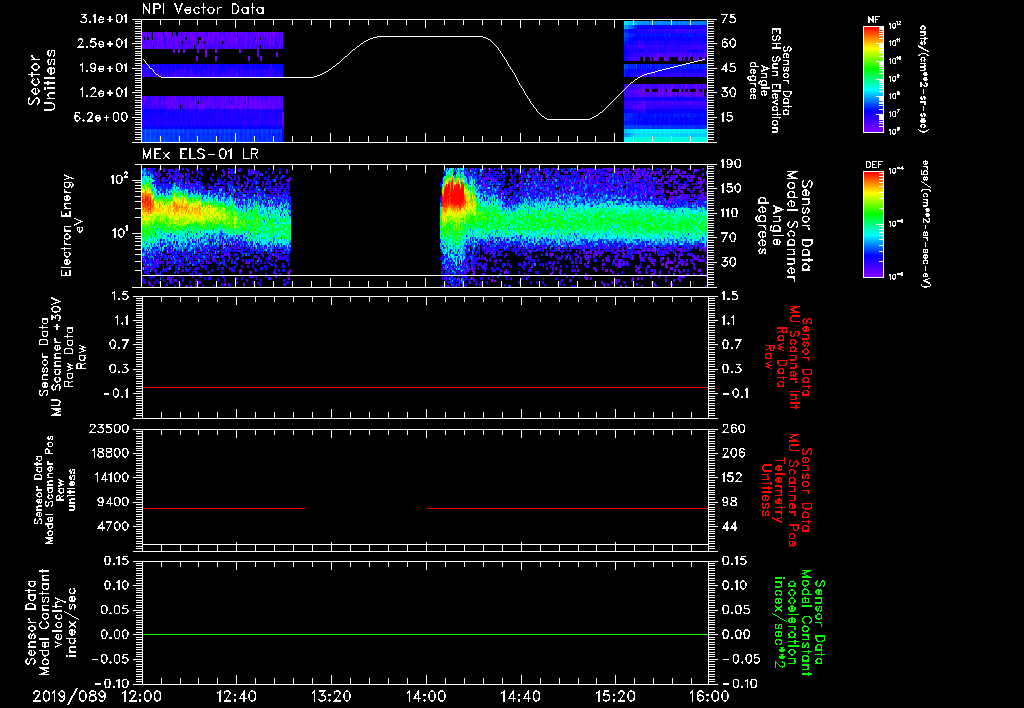Click the "23500" scanner position tick label
Screen dimensions: 1024x708
point(109,428)
